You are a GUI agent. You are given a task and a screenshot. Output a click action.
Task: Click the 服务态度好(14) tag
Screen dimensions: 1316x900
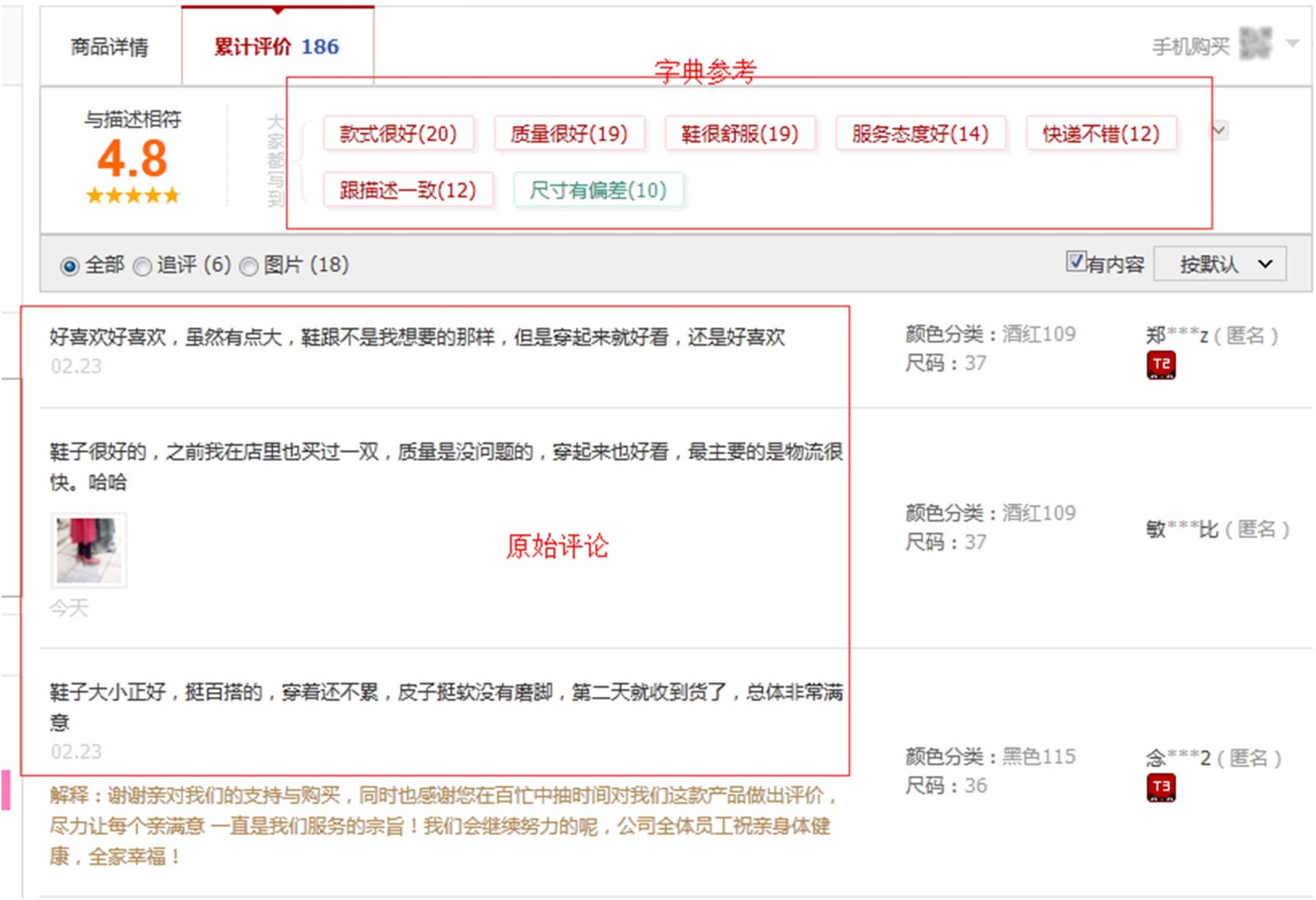point(920,133)
